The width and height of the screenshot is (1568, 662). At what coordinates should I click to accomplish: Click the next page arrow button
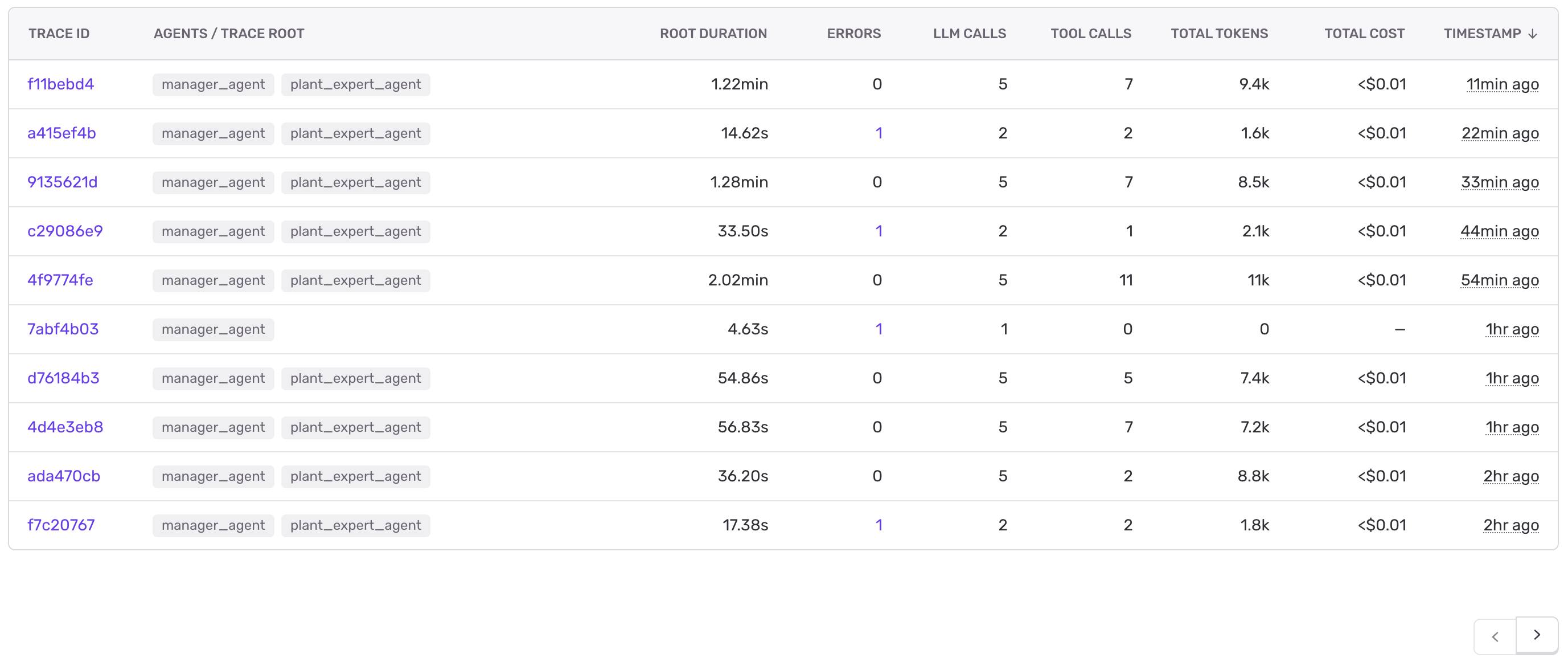click(1536, 635)
